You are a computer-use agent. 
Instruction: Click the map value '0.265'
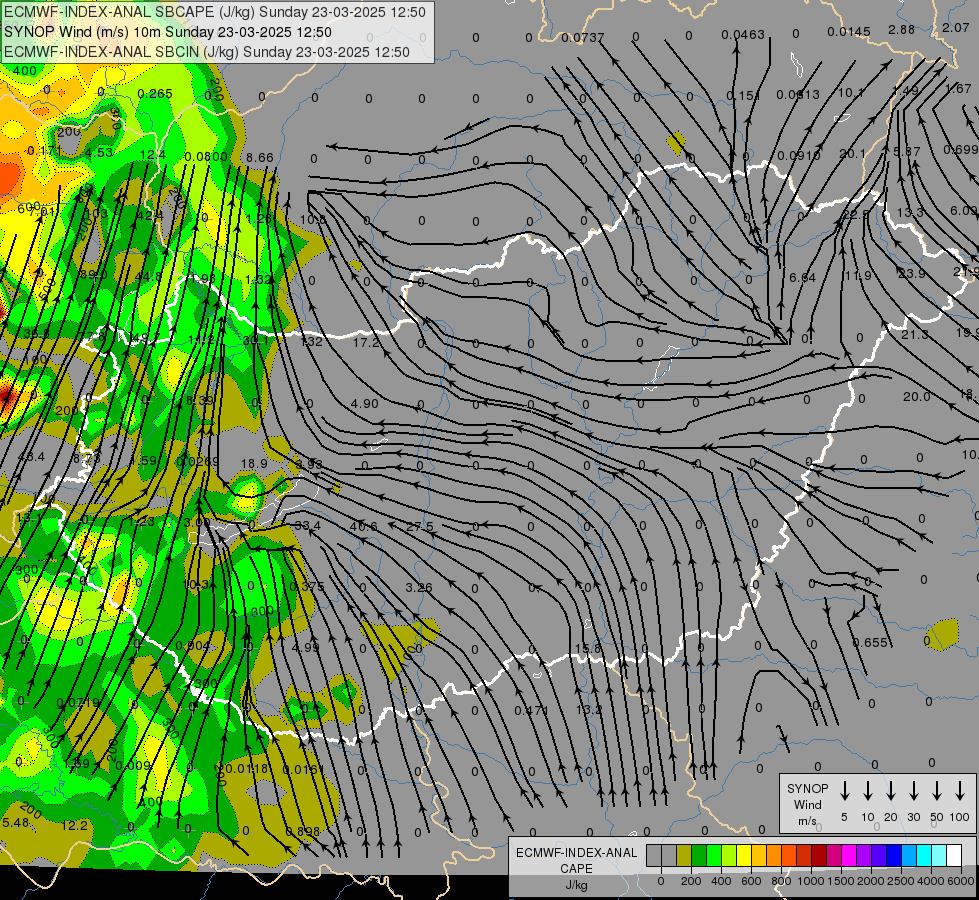155,94
